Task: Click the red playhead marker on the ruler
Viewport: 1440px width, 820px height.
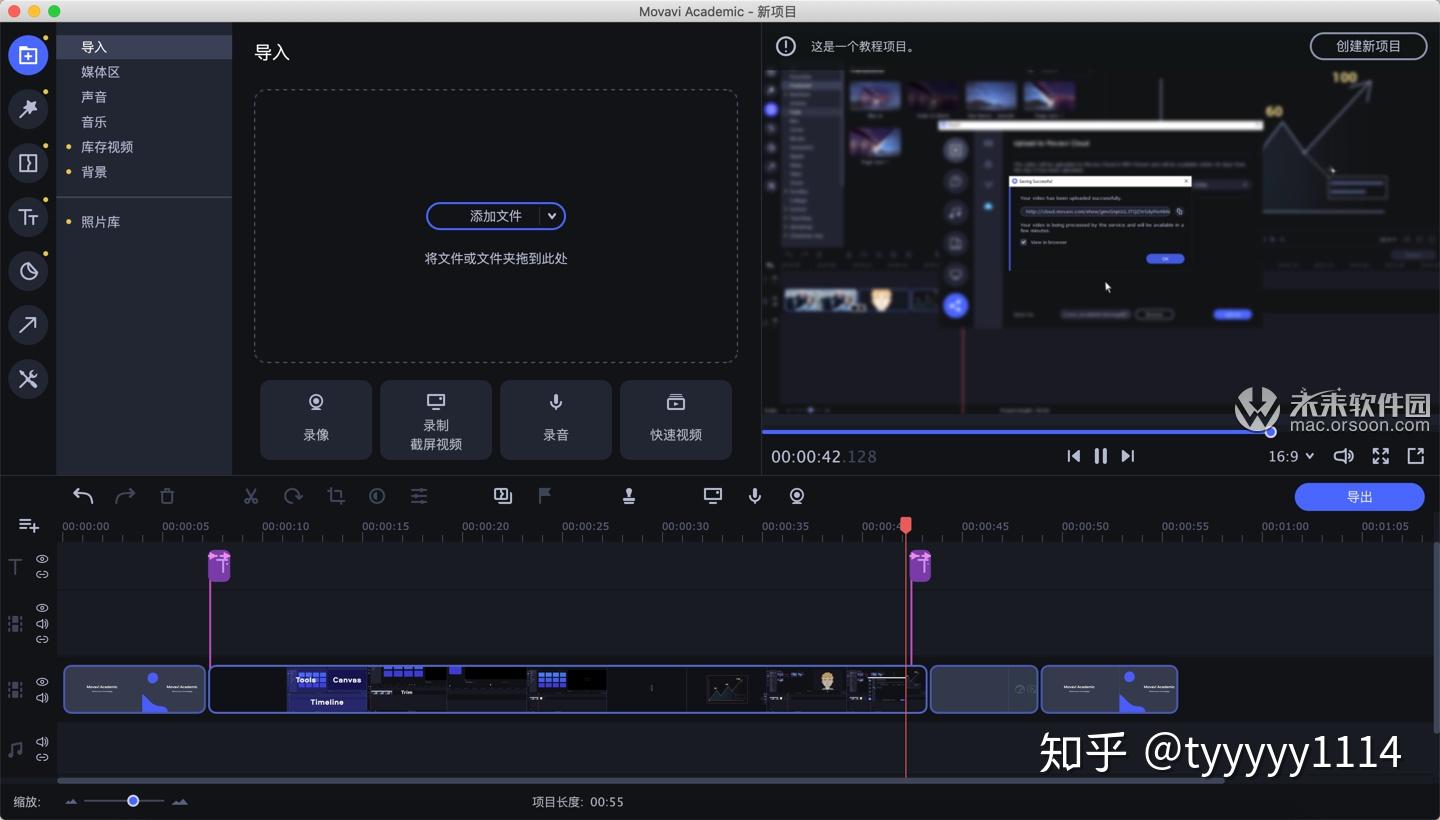Action: (x=906, y=525)
